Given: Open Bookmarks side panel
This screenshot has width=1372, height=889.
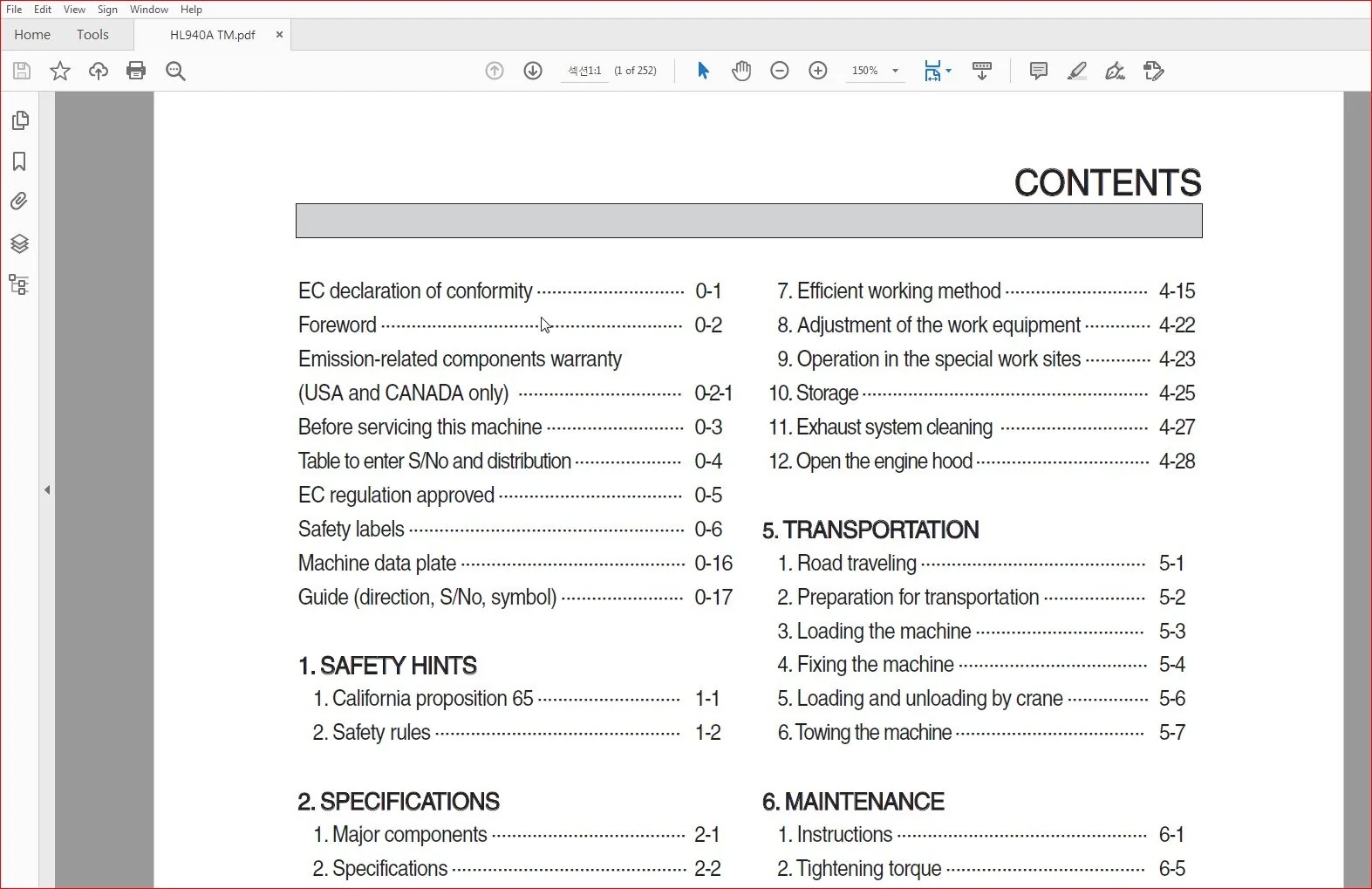Looking at the screenshot, I should pyautogui.click(x=19, y=161).
